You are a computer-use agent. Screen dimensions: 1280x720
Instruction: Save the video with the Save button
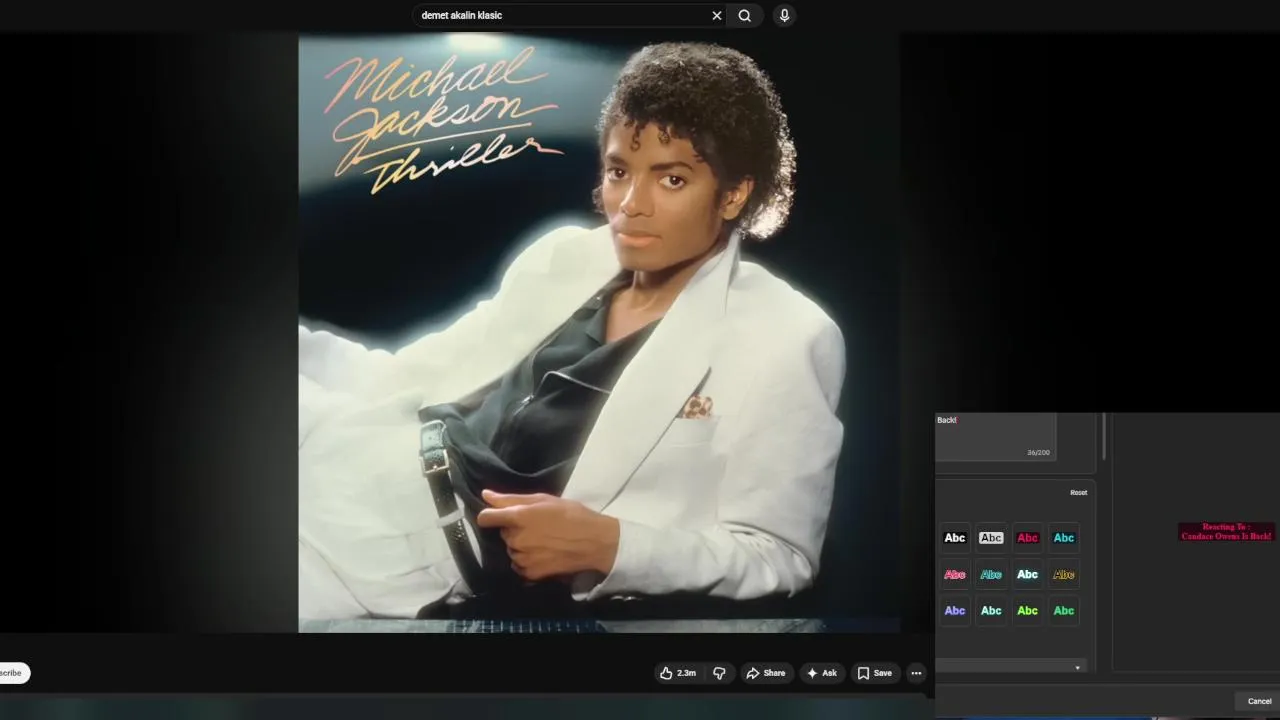point(875,673)
